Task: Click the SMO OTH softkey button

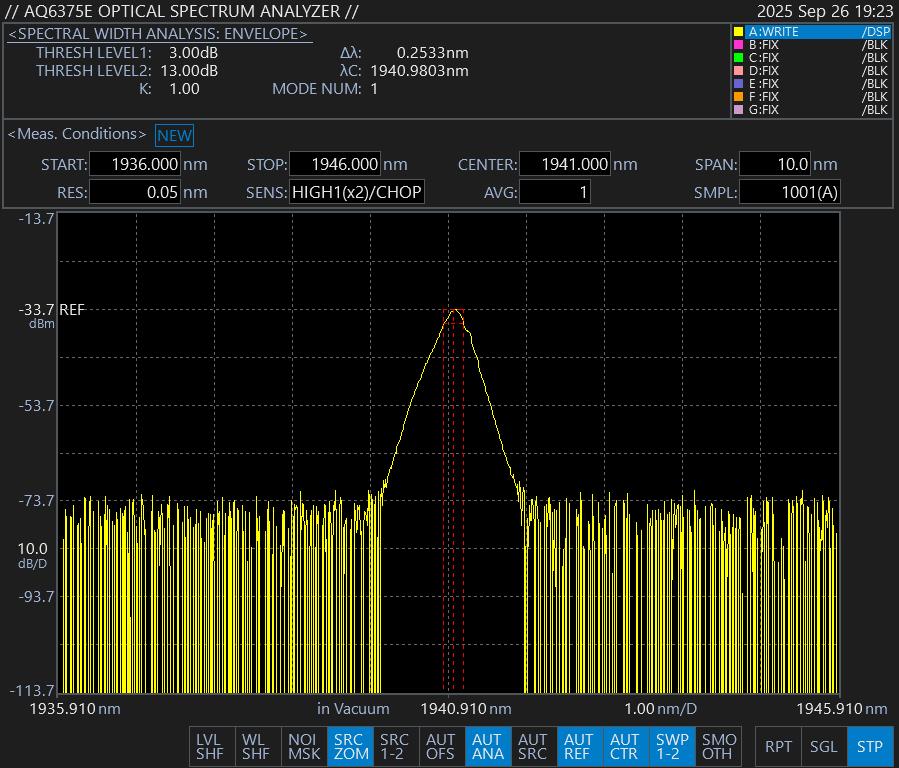Action: click(x=717, y=746)
